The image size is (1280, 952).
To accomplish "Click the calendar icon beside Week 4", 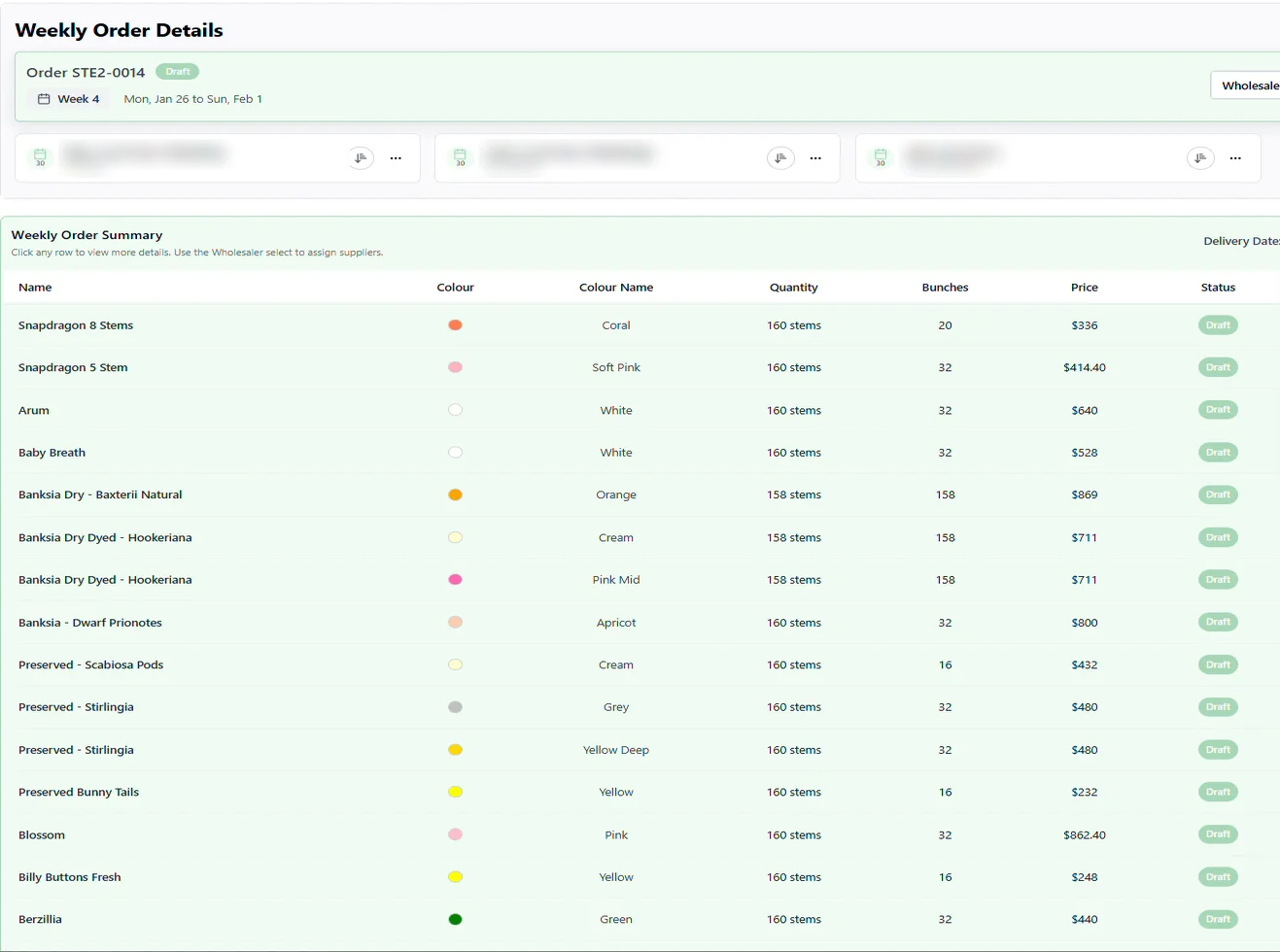I will click(x=44, y=99).
